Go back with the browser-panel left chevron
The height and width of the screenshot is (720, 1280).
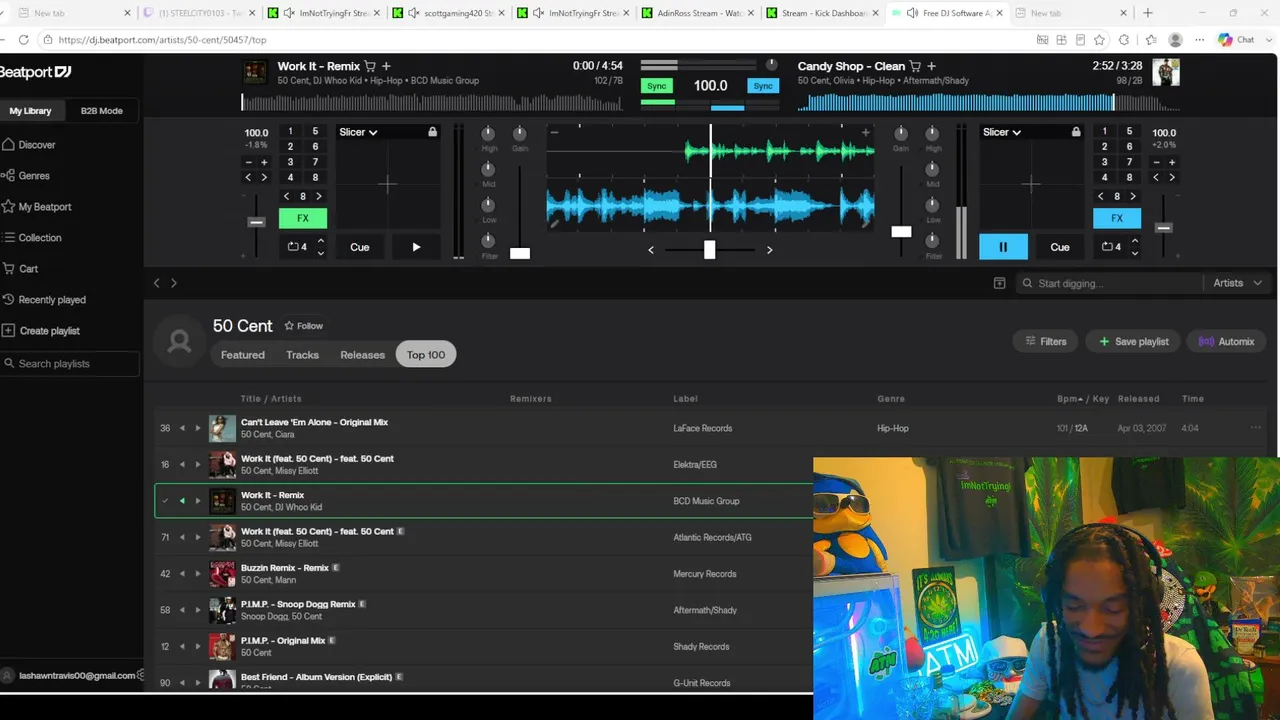point(156,283)
